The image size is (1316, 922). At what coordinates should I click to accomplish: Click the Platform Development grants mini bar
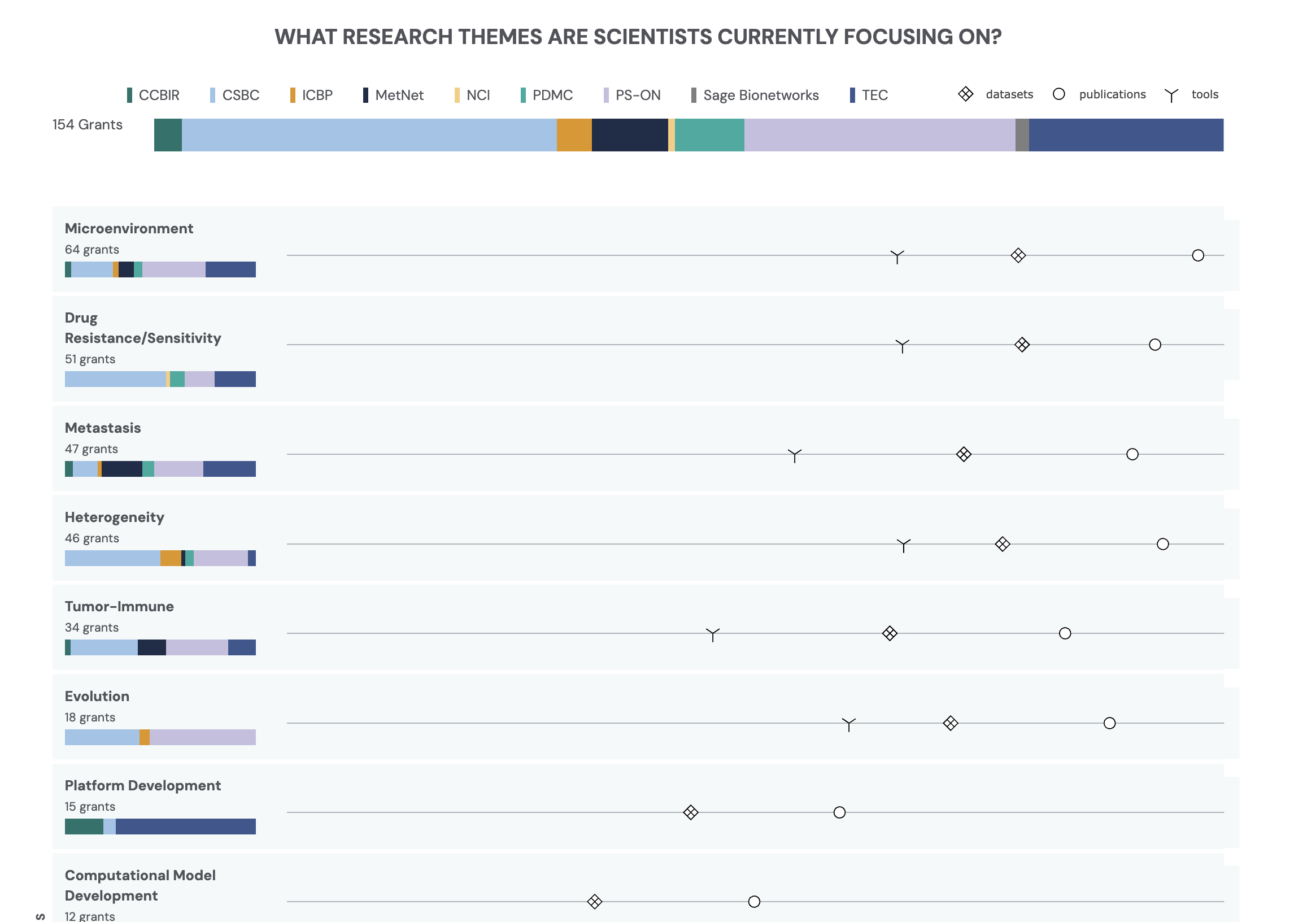(x=160, y=827)
